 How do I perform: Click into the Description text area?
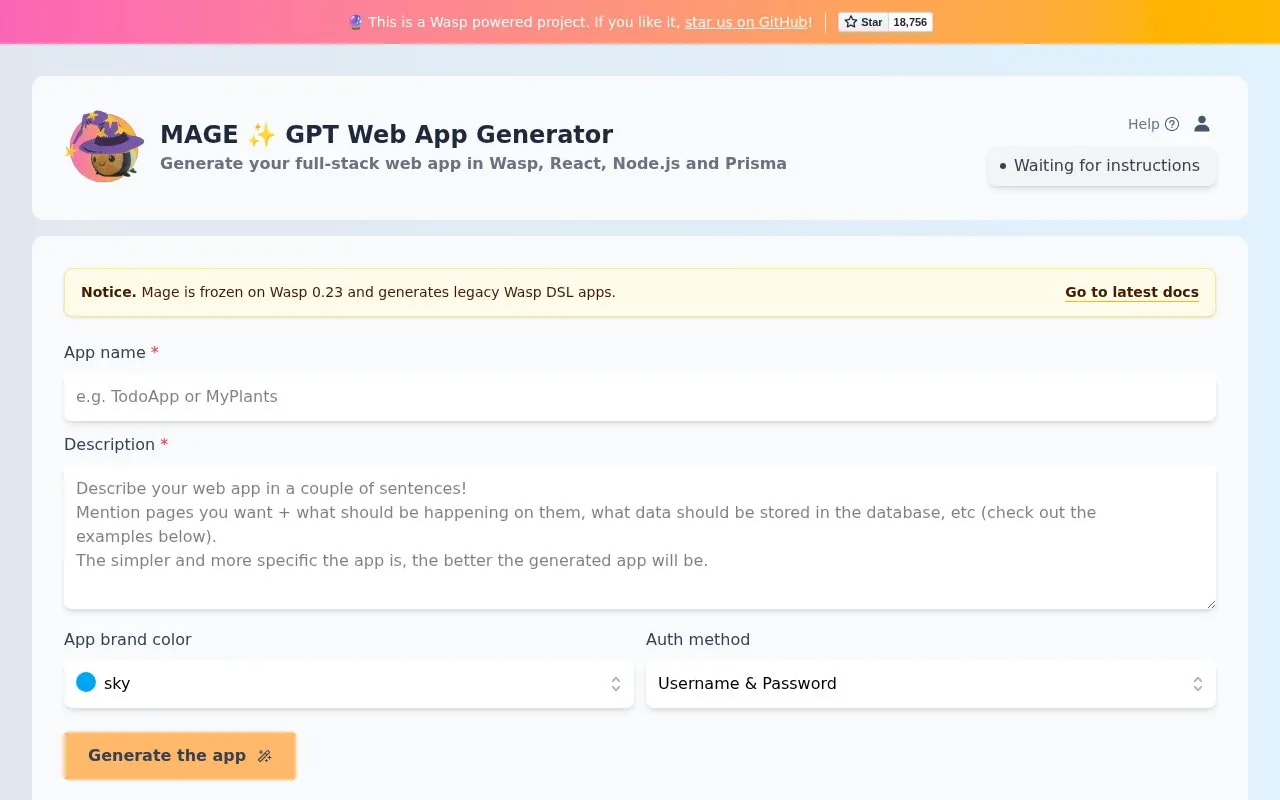[x=640, y=537]
